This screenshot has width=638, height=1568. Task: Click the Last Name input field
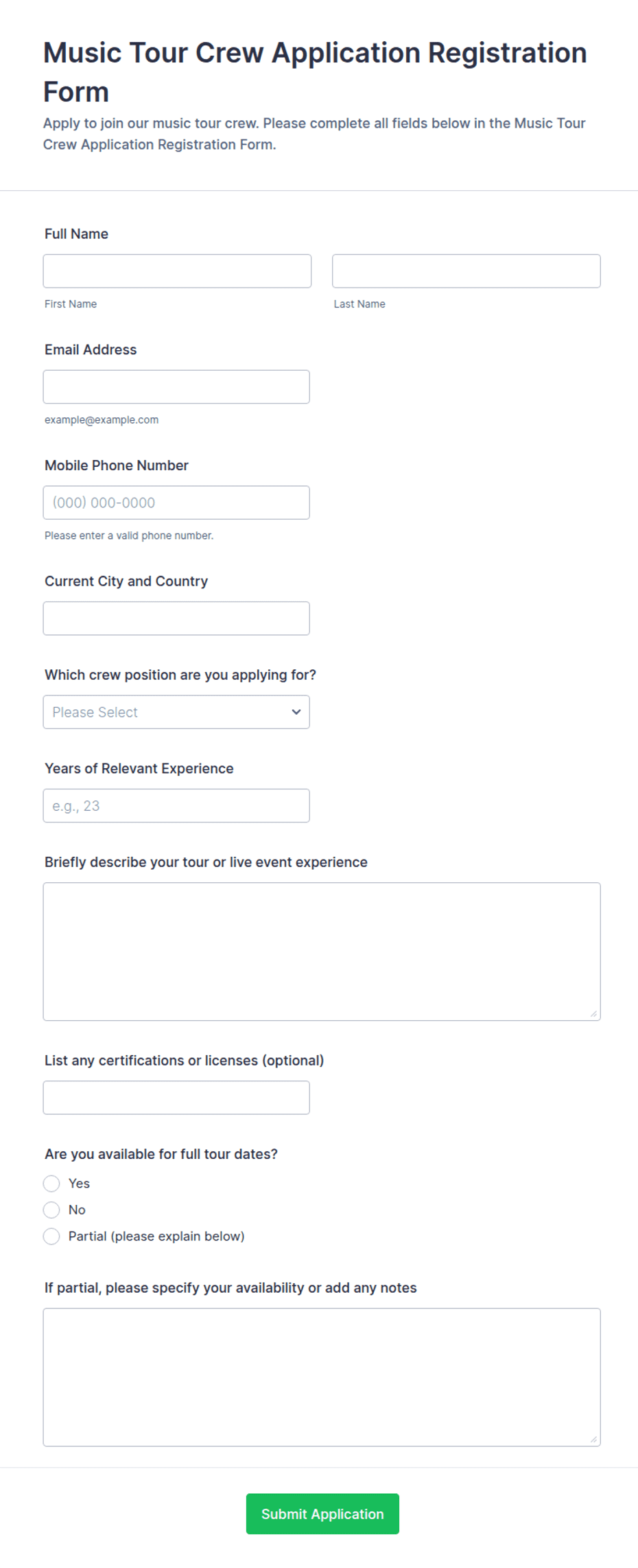coord(466,271)
